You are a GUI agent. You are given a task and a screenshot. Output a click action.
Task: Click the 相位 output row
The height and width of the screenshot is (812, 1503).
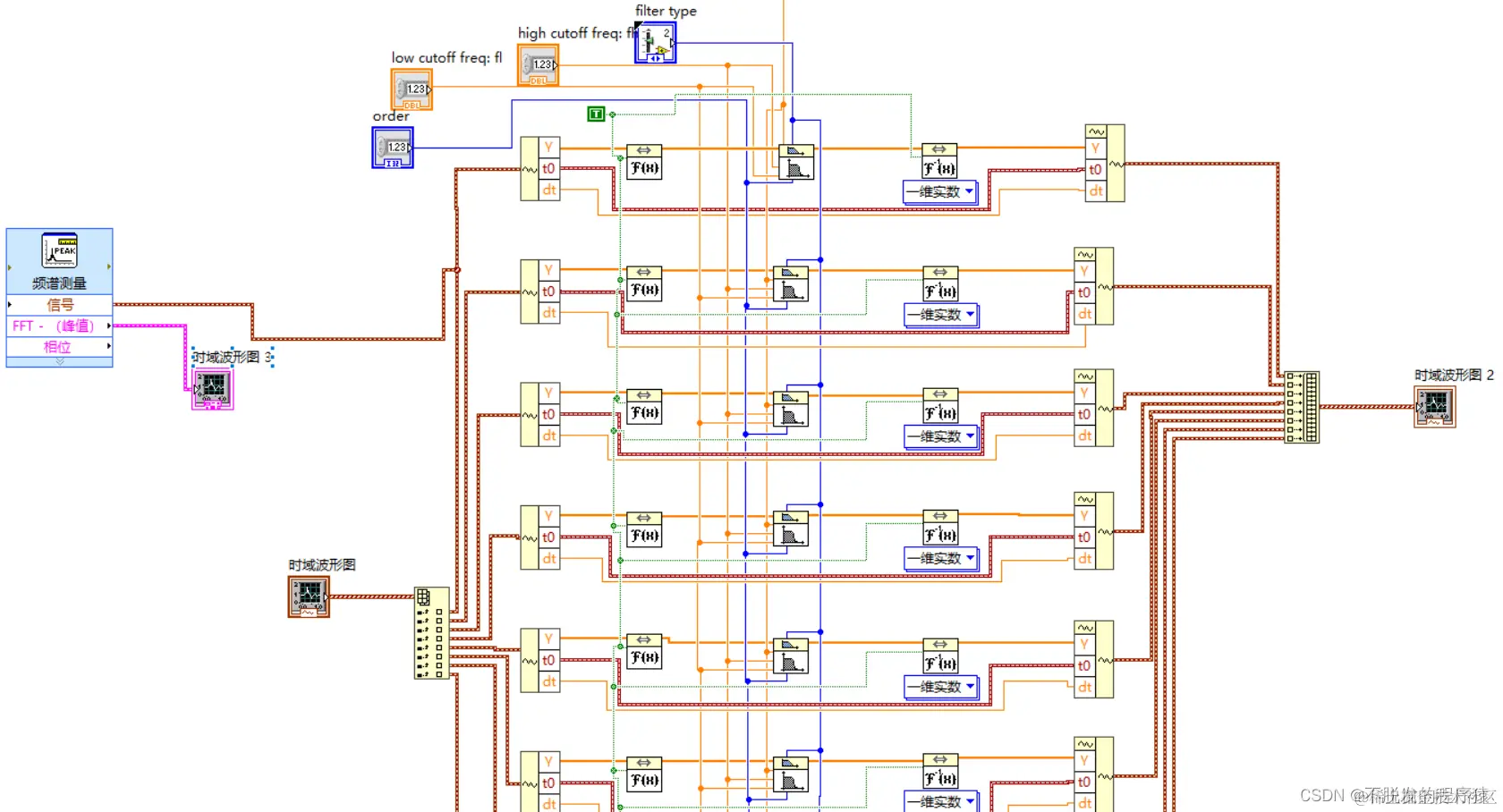click(60, 347)
